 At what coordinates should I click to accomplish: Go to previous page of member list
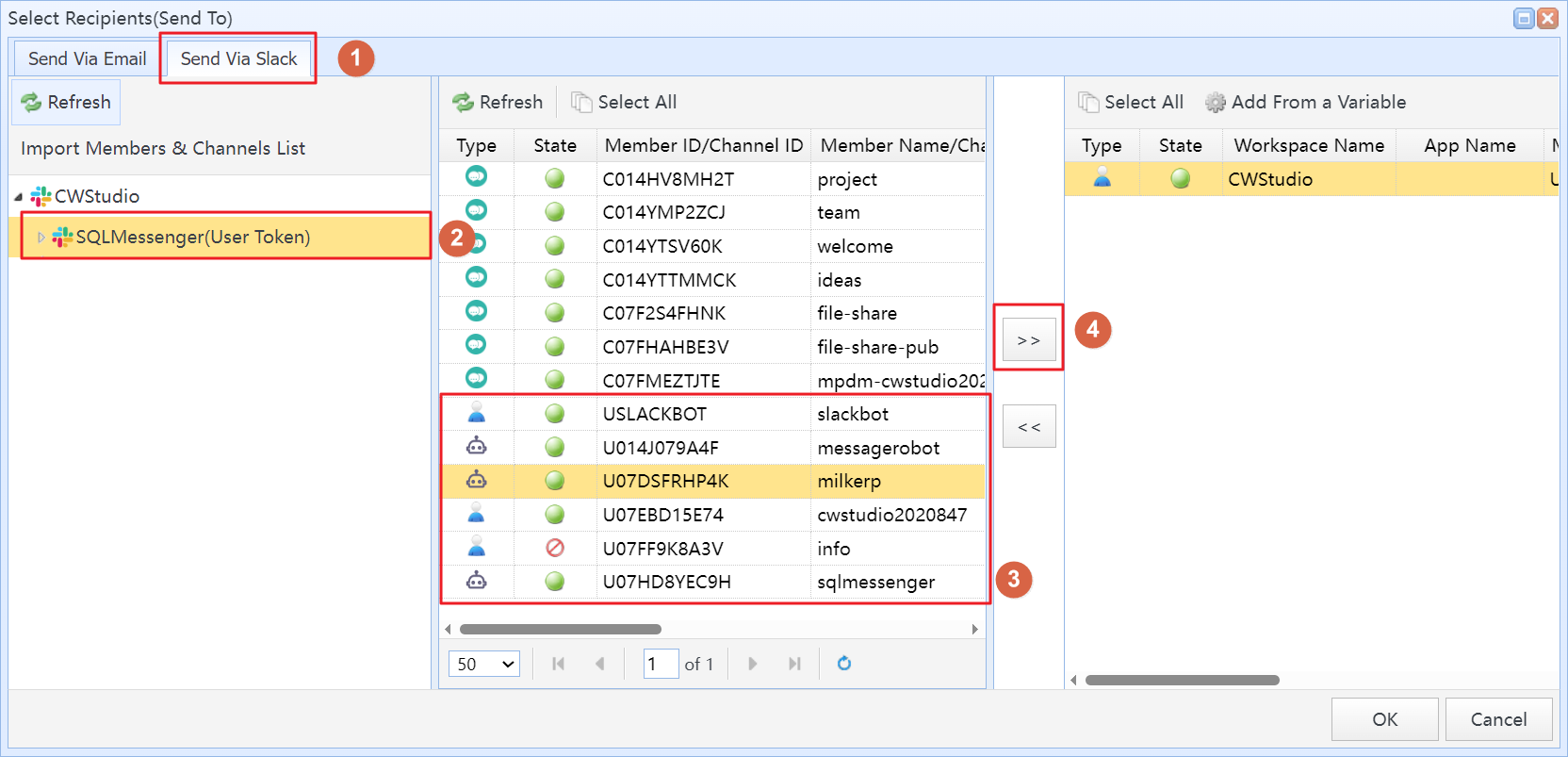pyautogui.click(x=599, y=664)
